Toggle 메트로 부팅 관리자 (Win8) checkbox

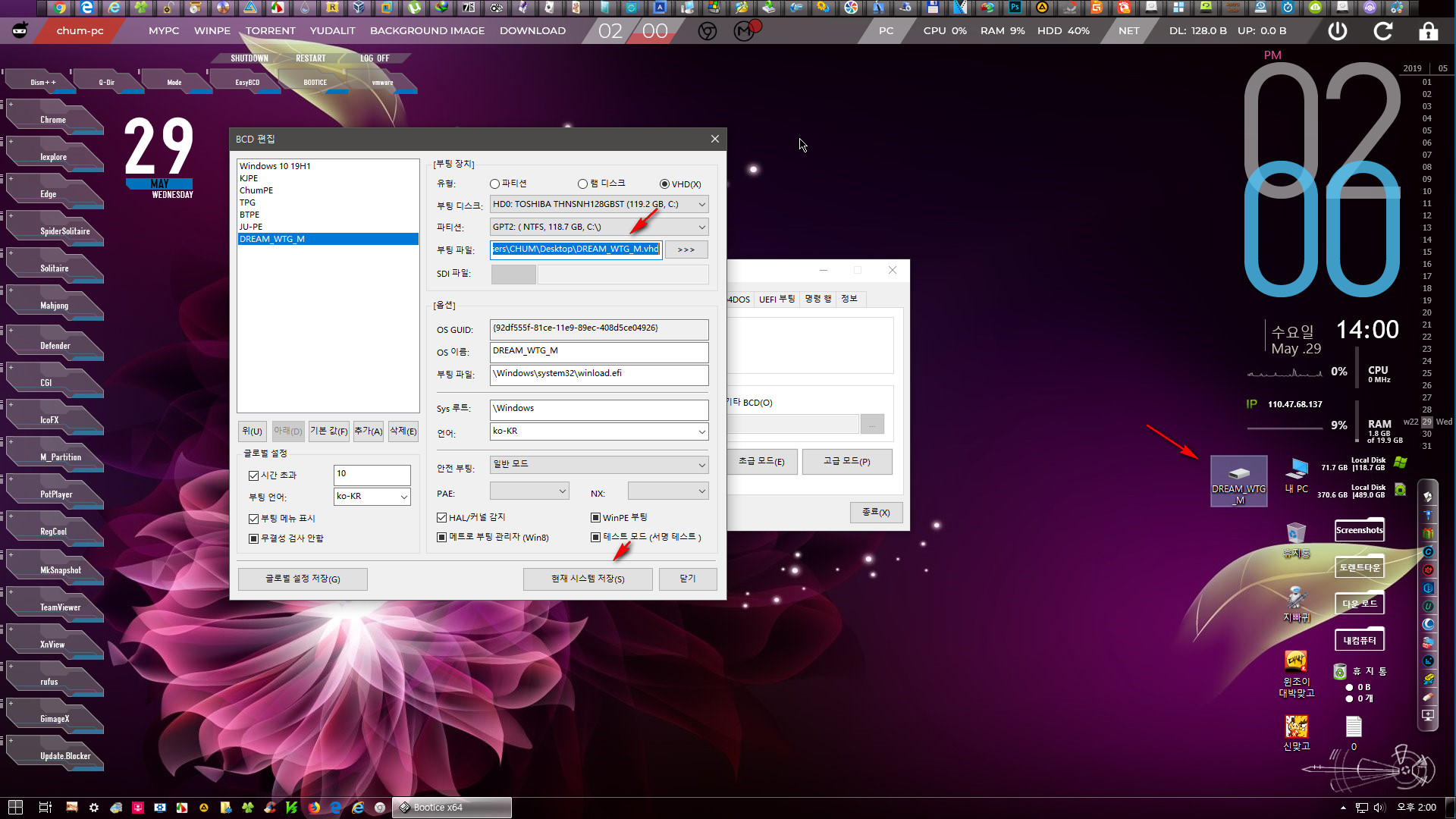coord(441,537)
